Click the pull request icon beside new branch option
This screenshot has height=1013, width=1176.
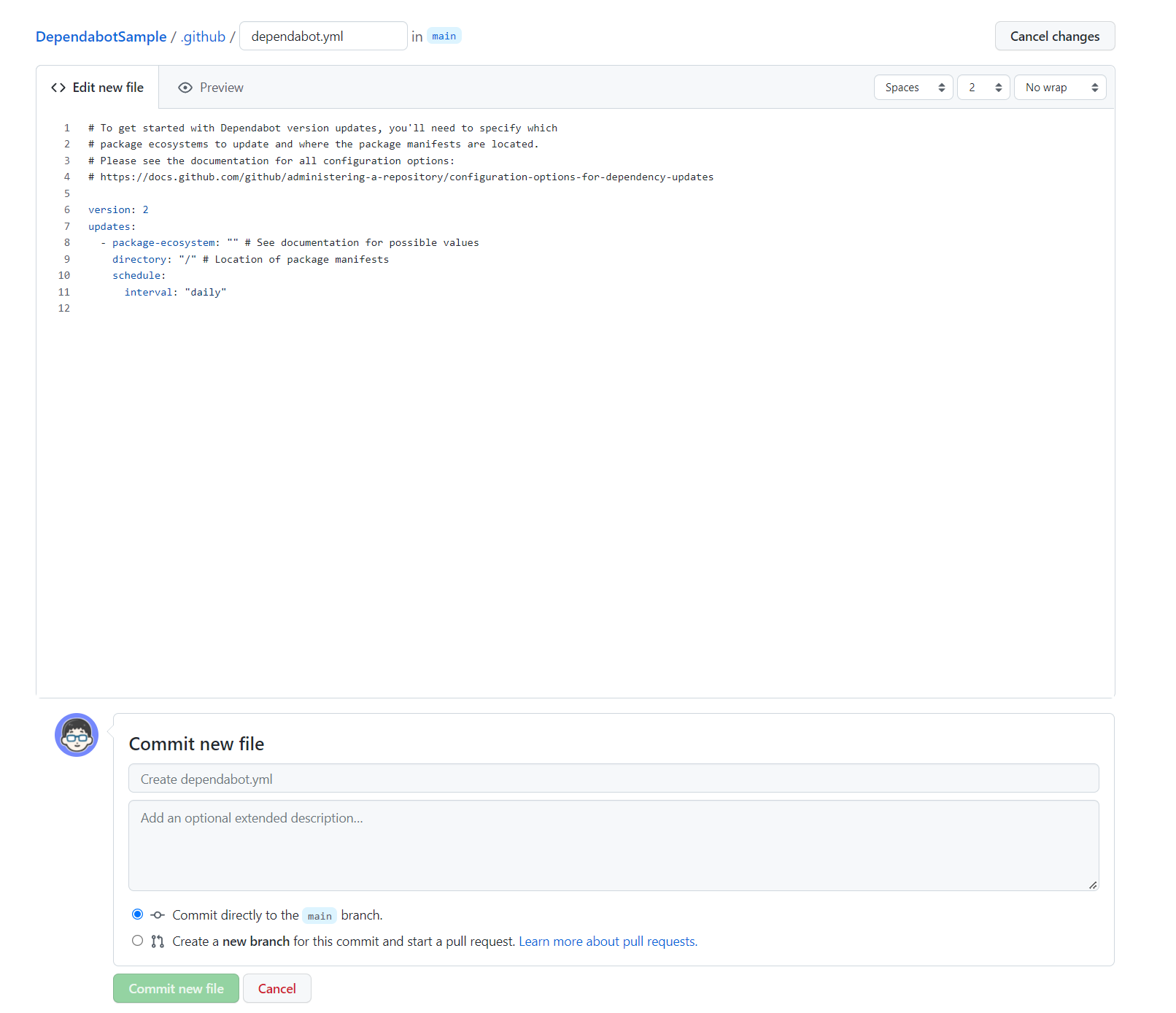(x=157, y=941)
